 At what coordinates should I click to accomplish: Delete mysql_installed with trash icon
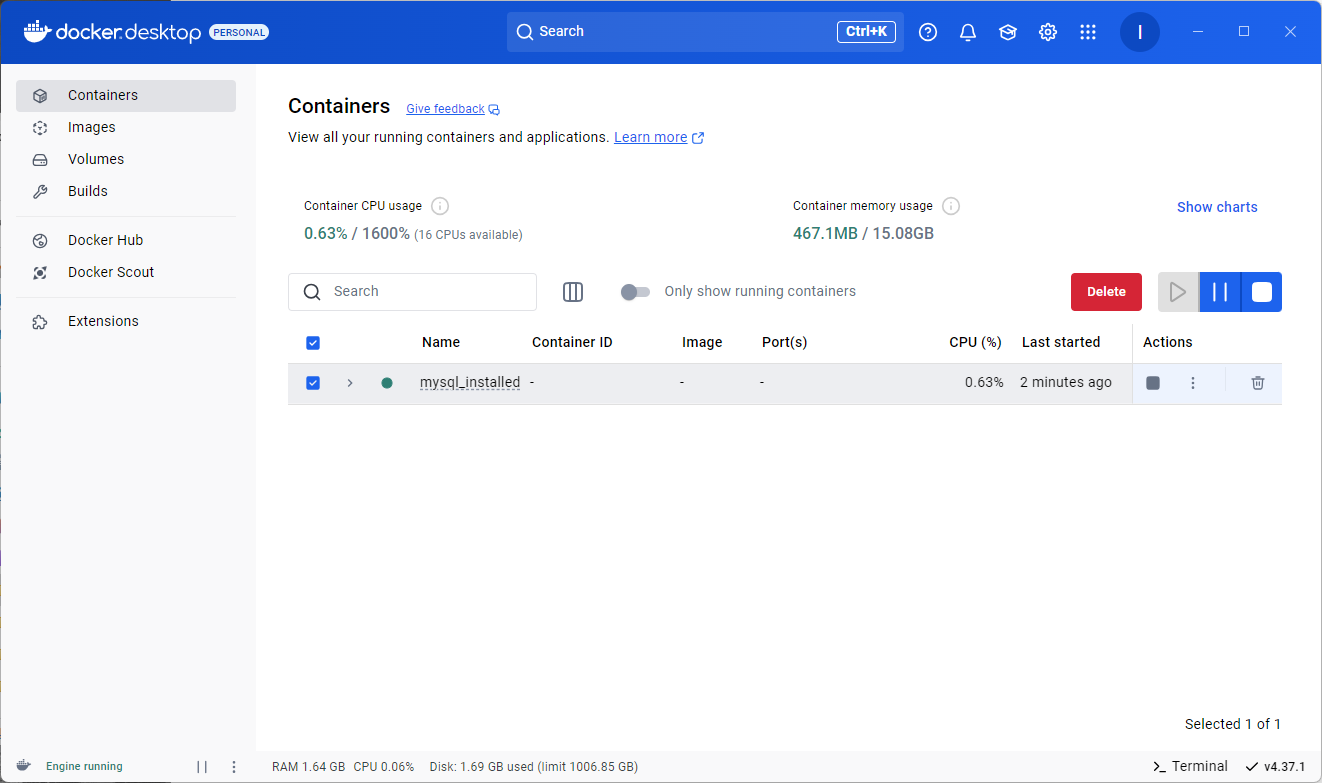coord(1258,383)
